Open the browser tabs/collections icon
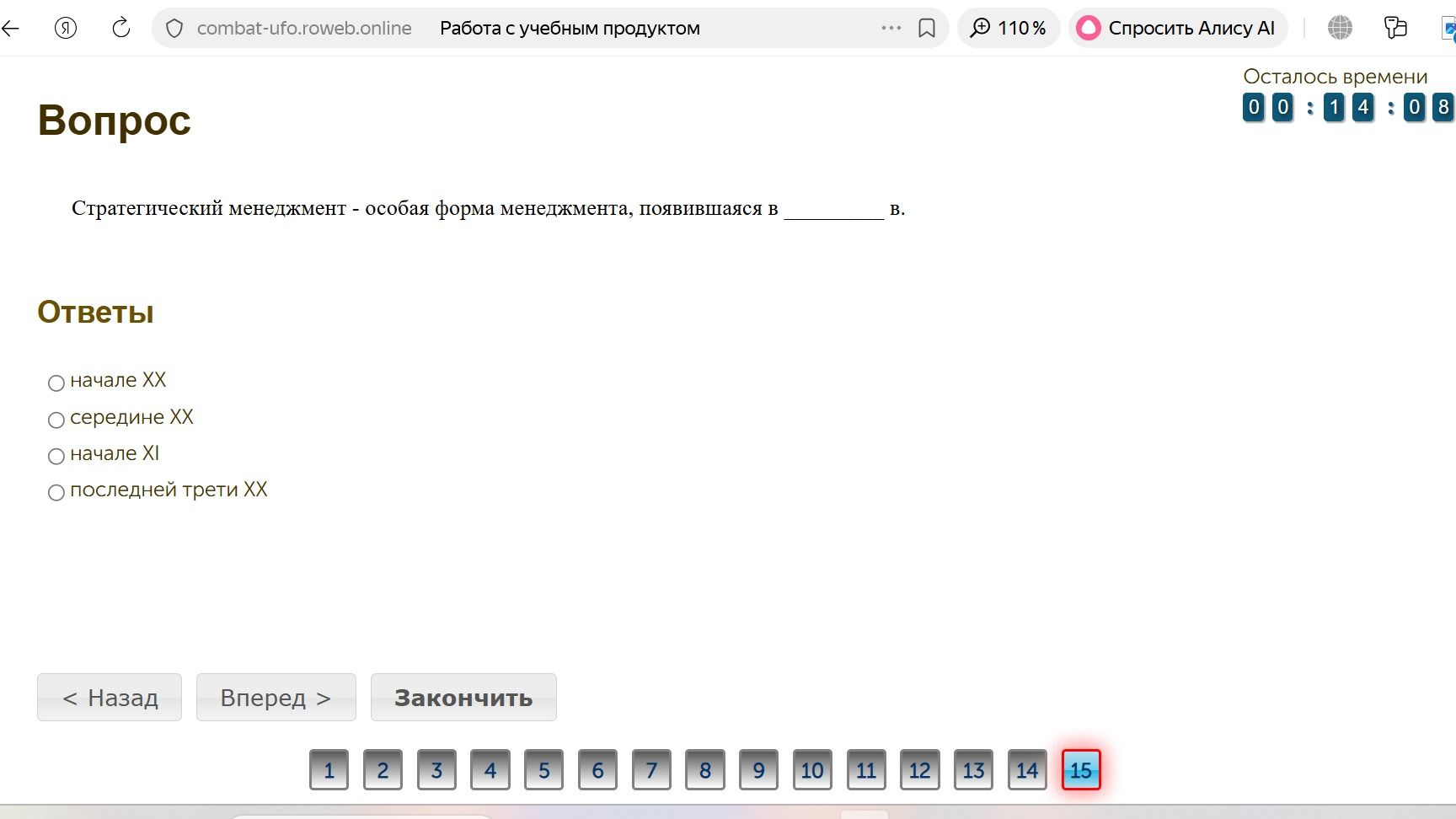The width and height of the screenshot is (1456, 819). (x=1395, y=28)
